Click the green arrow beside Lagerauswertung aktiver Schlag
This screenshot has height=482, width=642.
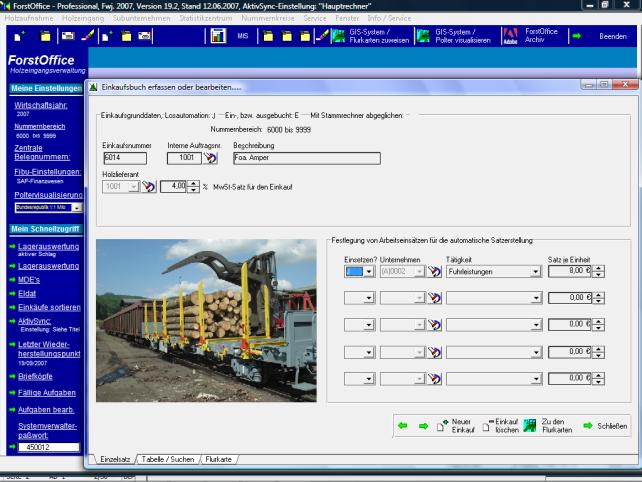(12, 247)
